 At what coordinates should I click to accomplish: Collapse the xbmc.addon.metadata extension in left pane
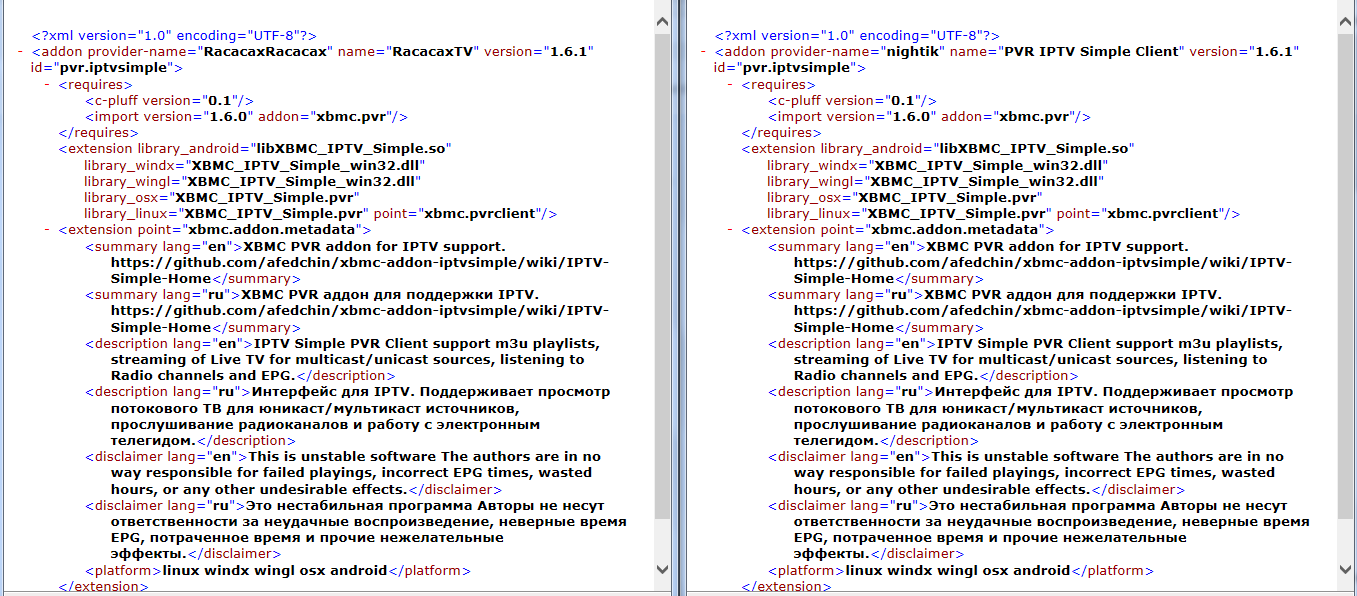(47, 230)
